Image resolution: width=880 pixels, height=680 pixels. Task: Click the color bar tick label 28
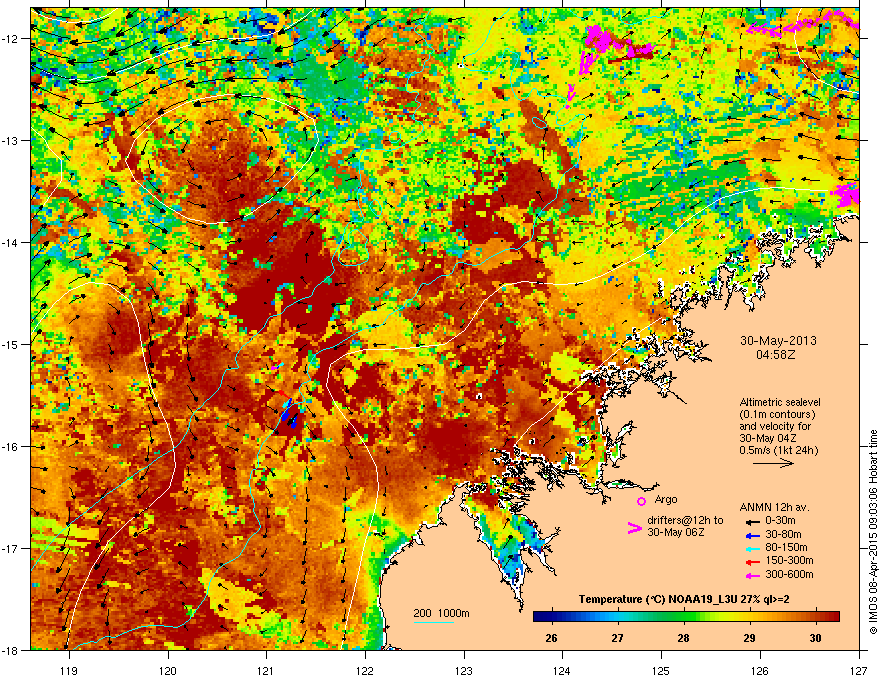683,638
